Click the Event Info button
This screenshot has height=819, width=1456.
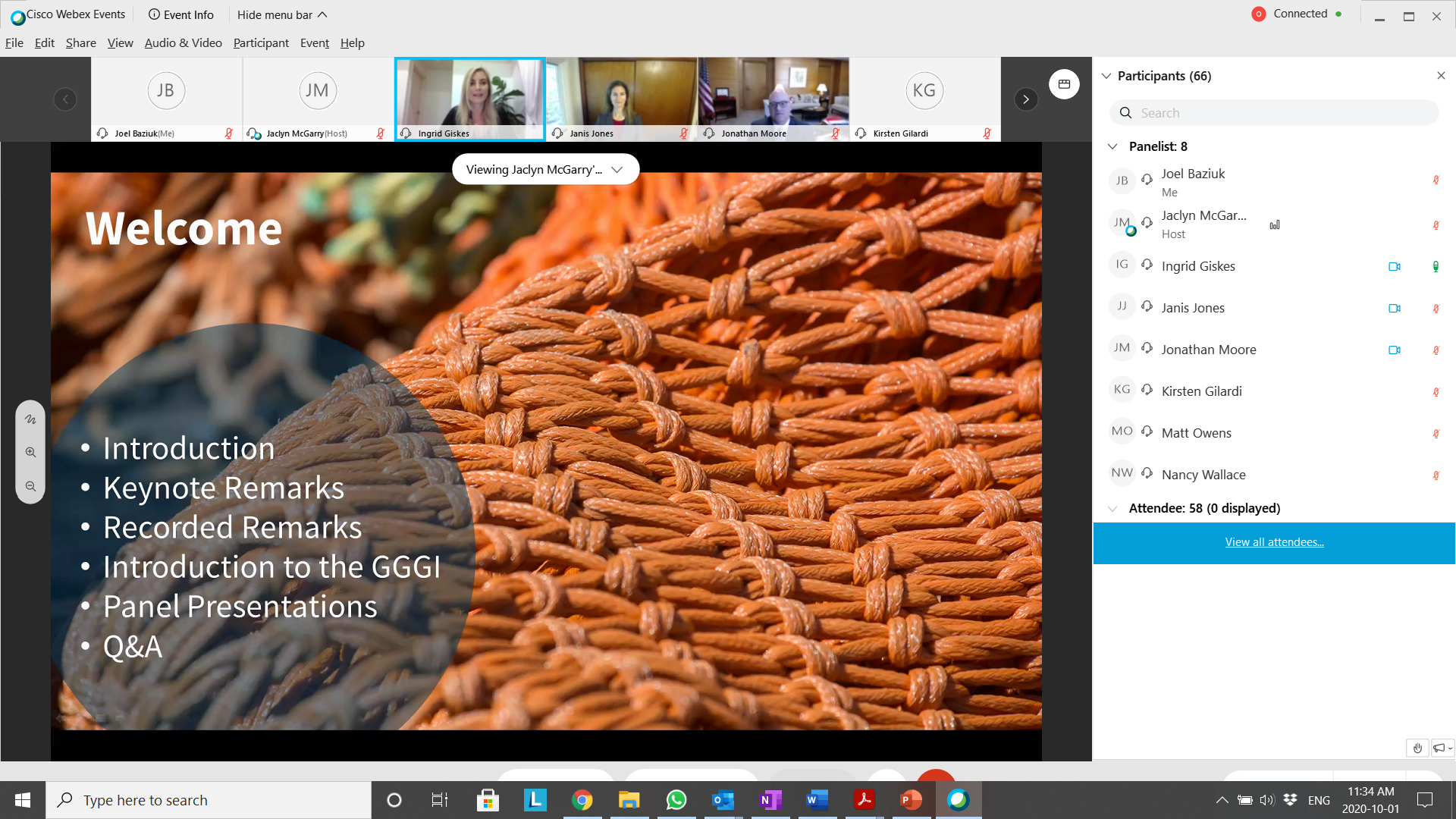[x=181, y=14]
